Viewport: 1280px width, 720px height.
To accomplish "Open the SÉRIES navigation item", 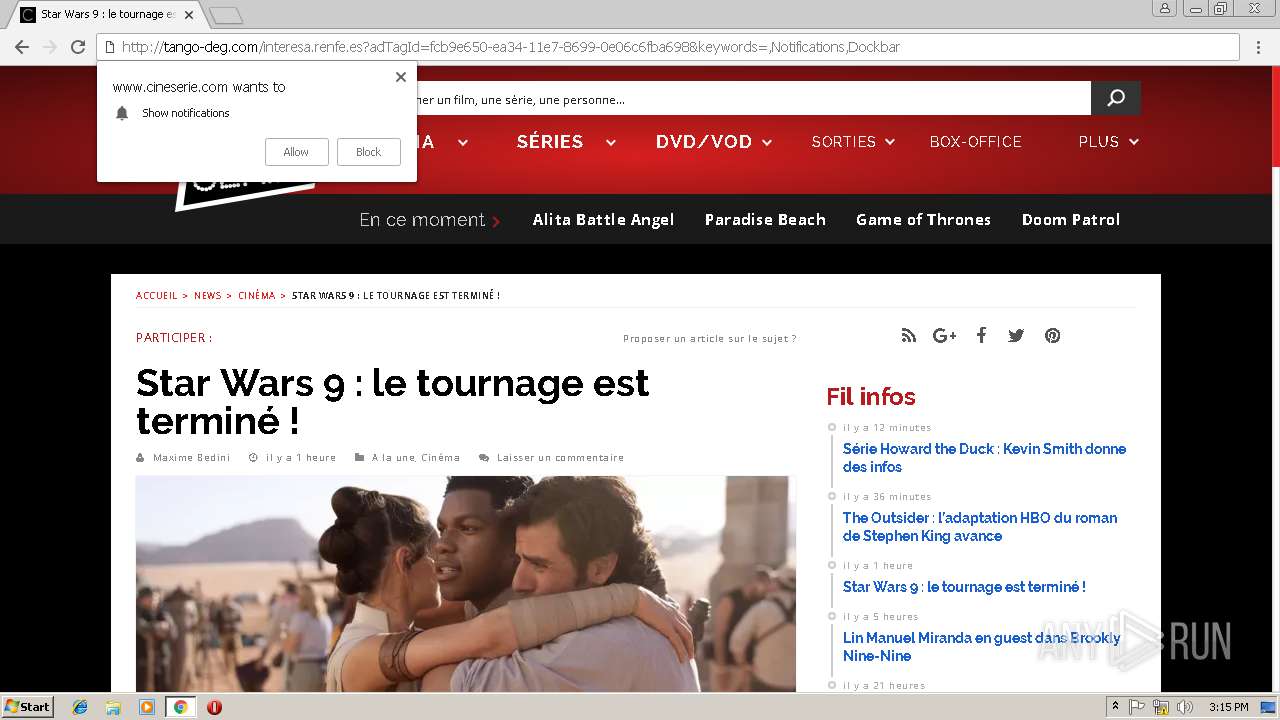I will click(x=550, y=142).
